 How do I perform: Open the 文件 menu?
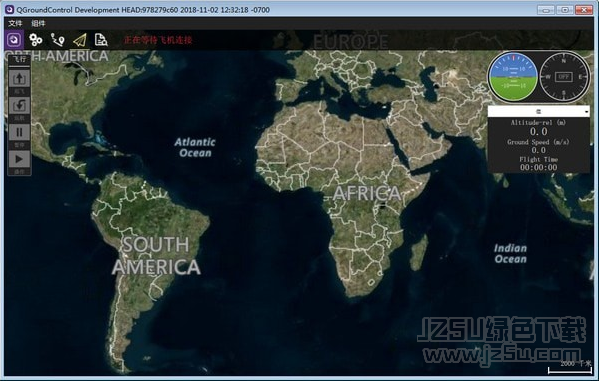pyautogui.click(x=15, y=23)
